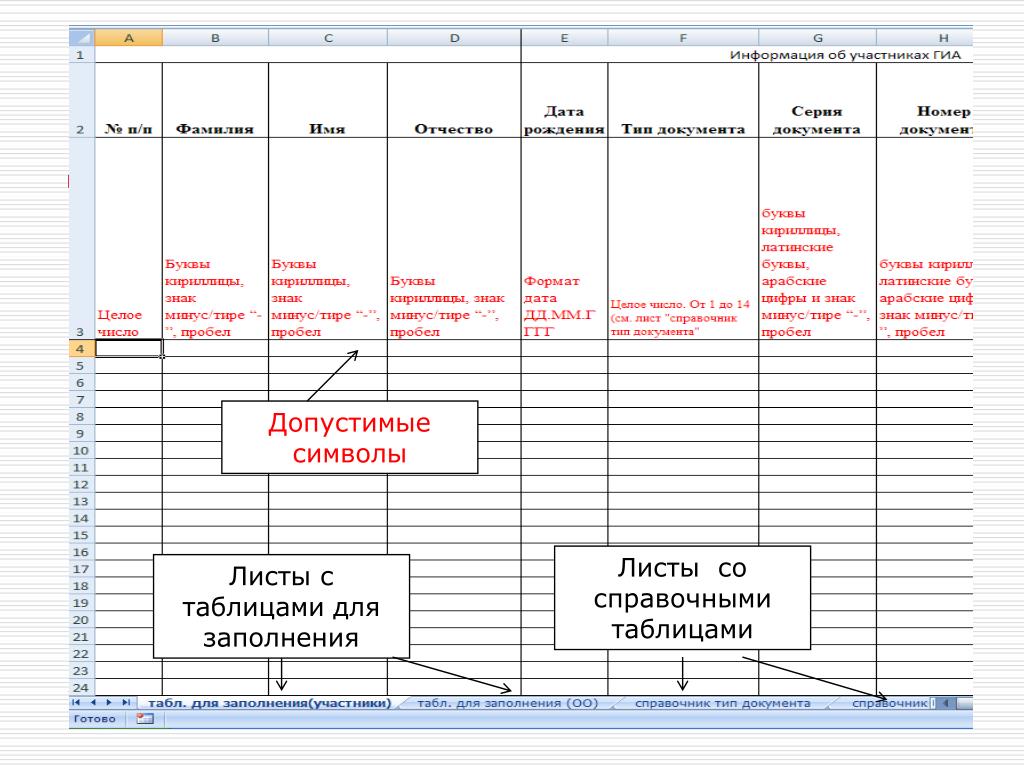Select row 3 header
This screenshot has width=1024, height=768.
(82, 238)
